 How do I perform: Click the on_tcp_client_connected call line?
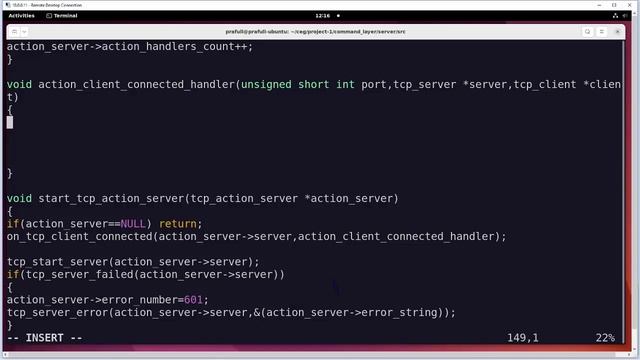[x=256, y=236]
